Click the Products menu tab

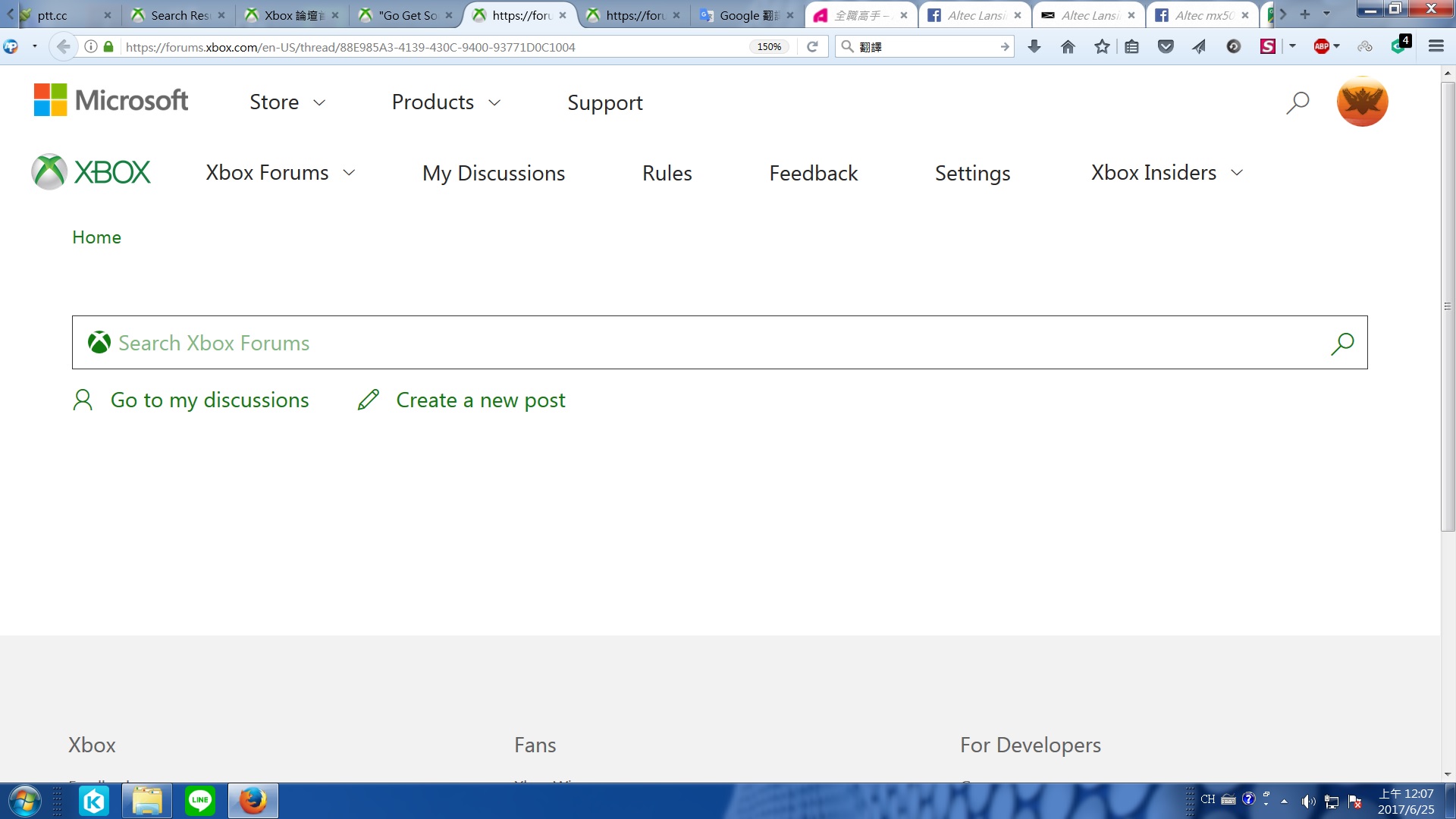(447, 102)
